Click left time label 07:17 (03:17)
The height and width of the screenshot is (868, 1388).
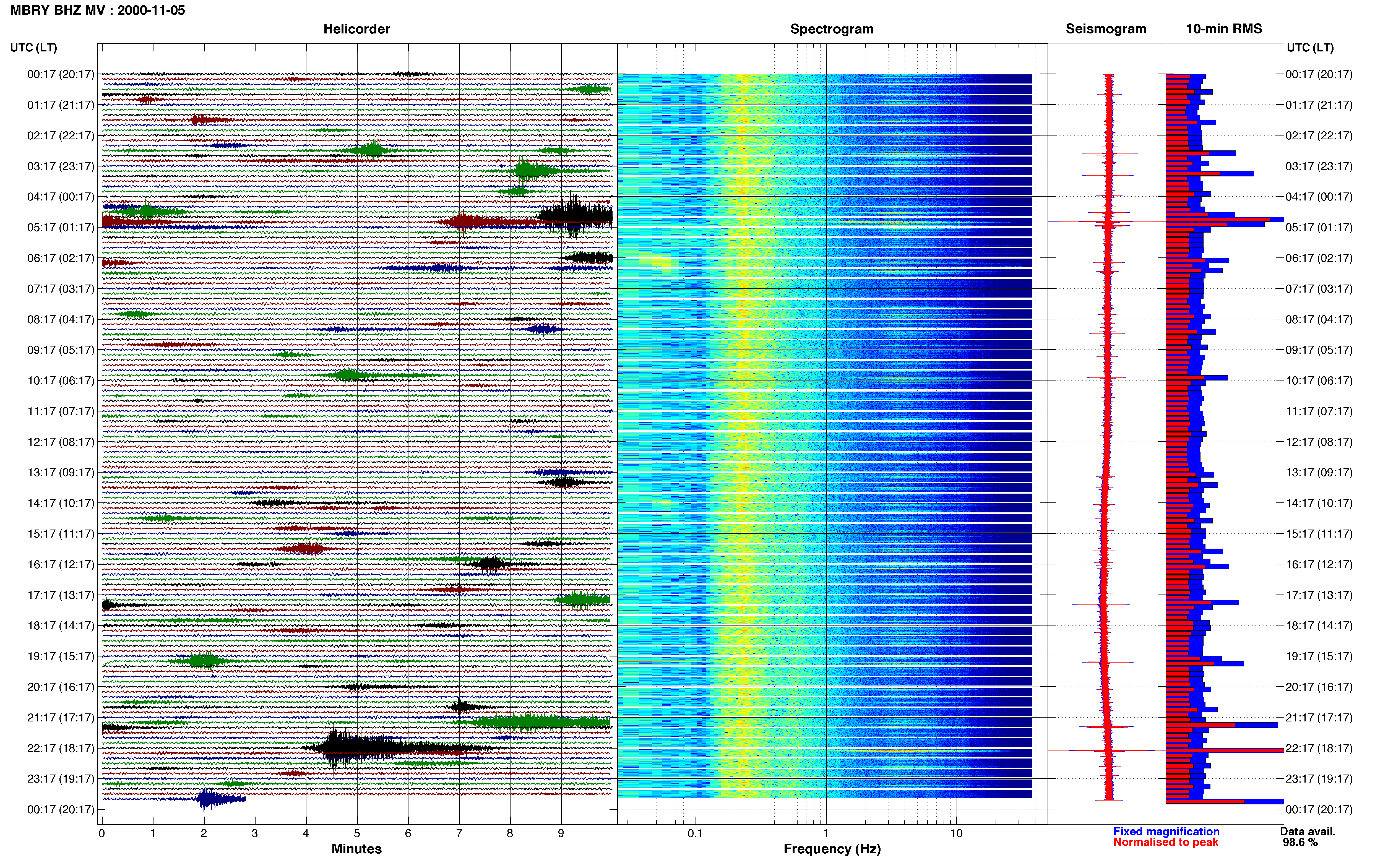[x=60, y=288]
